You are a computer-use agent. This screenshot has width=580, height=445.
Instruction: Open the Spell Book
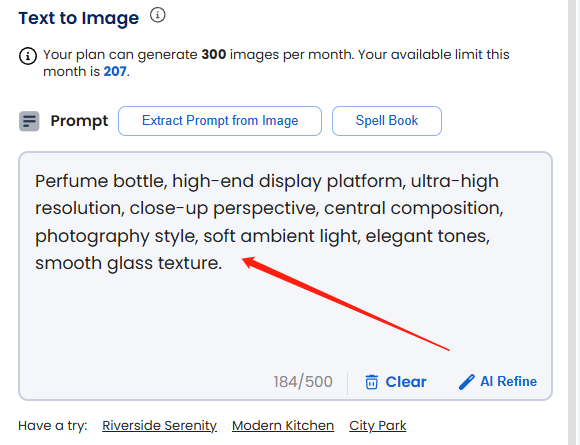coord(387,121)
